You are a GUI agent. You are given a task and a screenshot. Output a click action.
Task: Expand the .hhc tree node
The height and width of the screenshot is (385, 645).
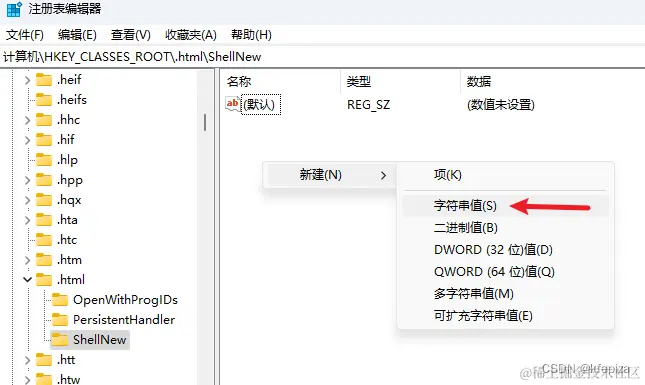tap(27, 120)
